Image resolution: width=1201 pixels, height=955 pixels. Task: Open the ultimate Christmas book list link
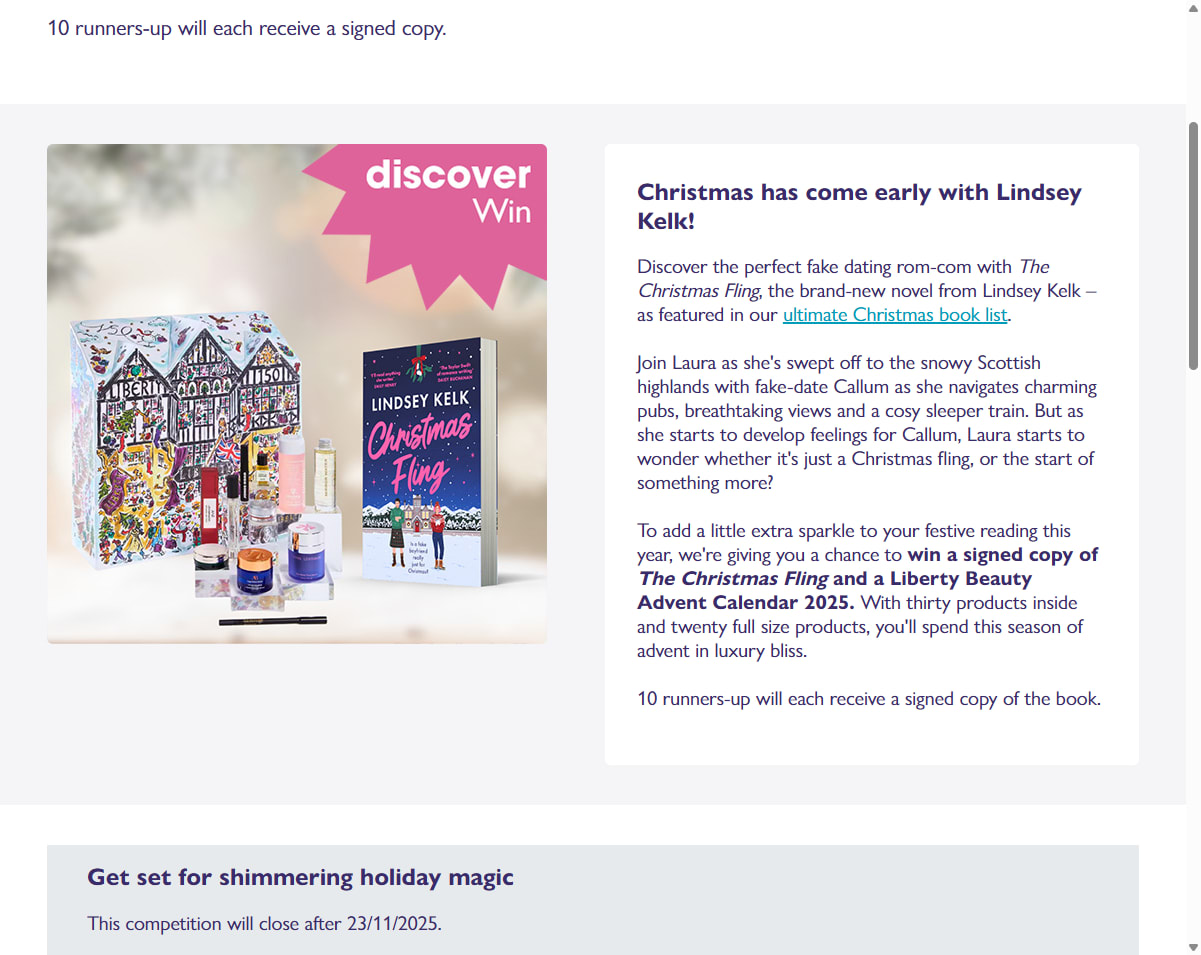coord(896,314)
